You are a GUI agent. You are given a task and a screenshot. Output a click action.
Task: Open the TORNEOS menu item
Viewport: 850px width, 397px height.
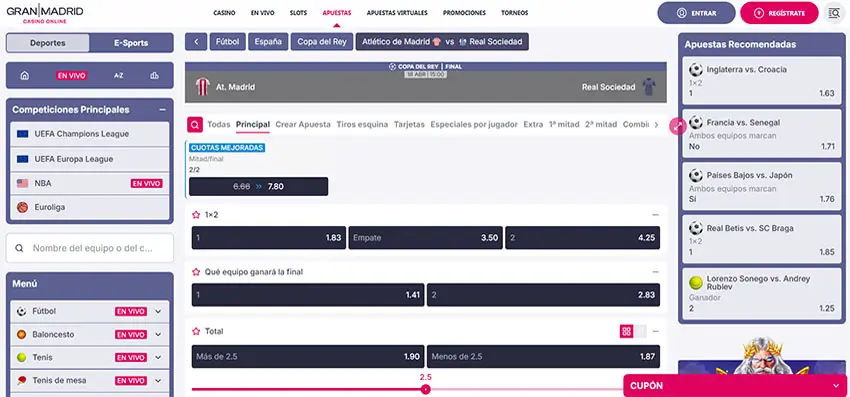pyautogui.click(x=514, y=13)
